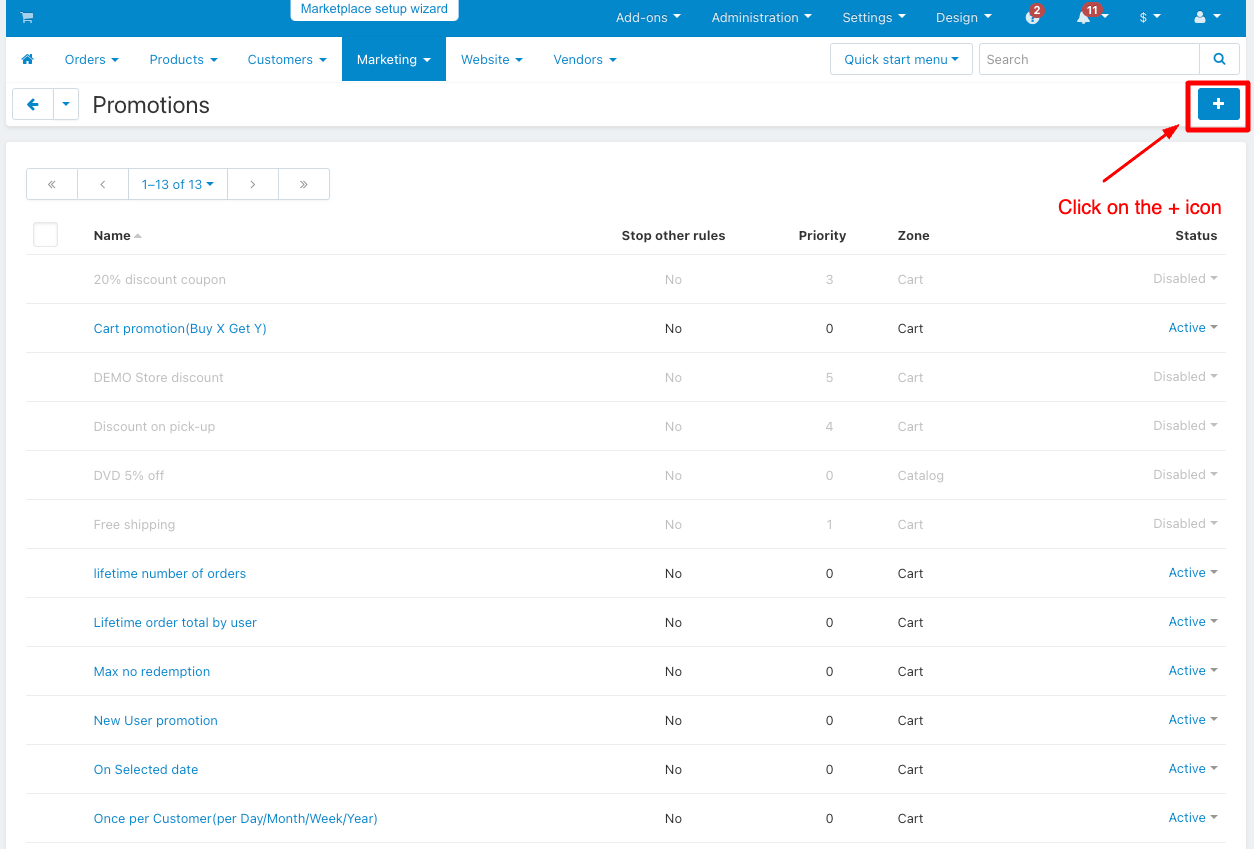Open the Marketing menu
1254x849 pixels.
[393, 60]
